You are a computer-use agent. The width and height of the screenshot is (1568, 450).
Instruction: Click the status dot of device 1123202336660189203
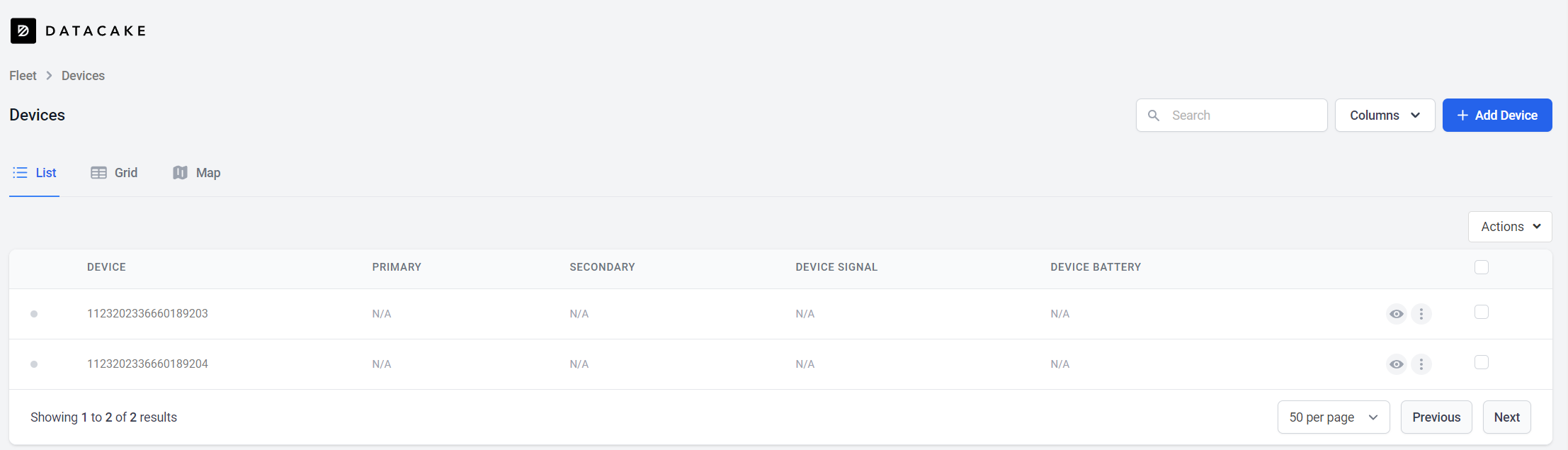(34, 314)
